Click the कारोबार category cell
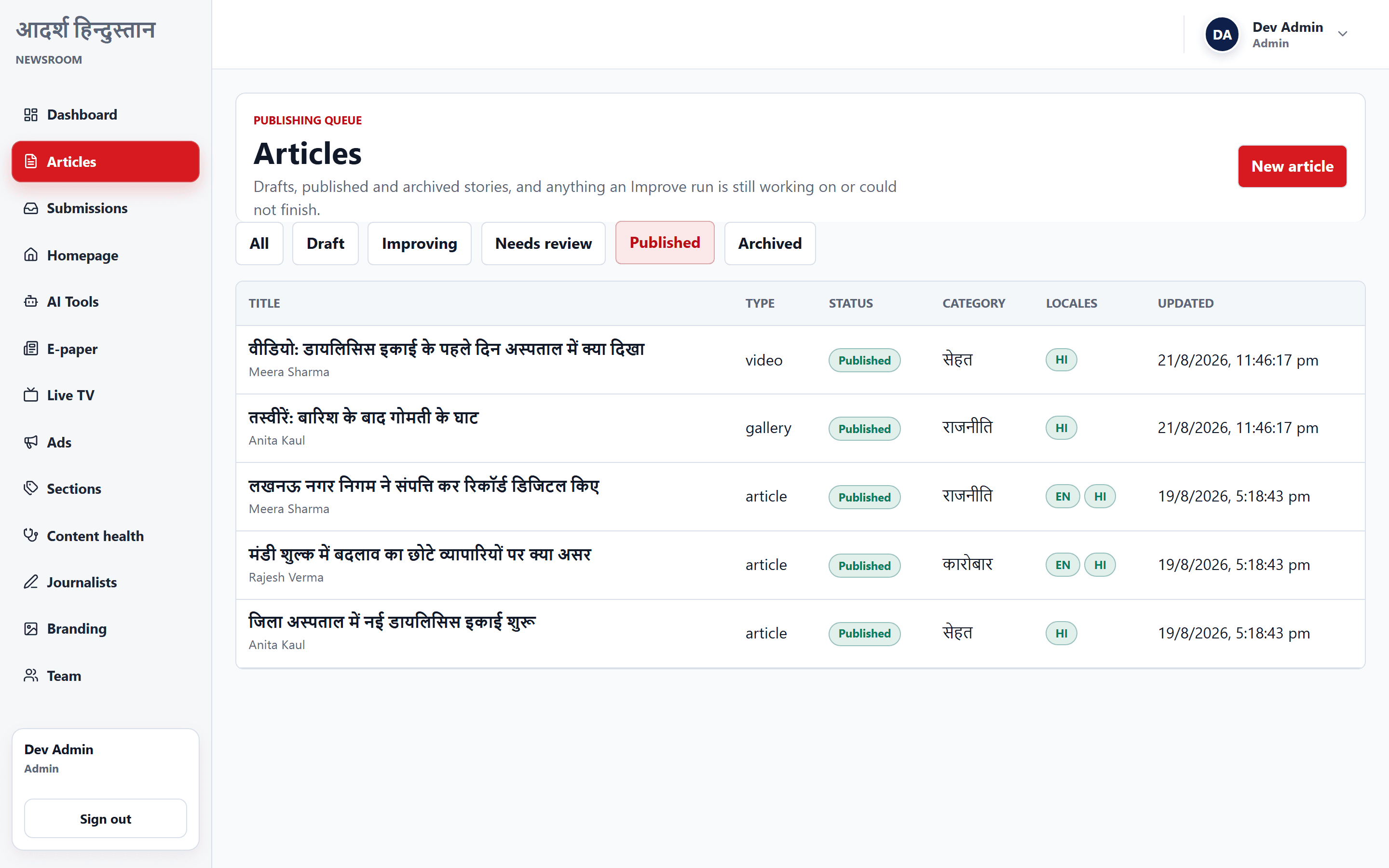 pyautogui.click(x=967, y=564)
